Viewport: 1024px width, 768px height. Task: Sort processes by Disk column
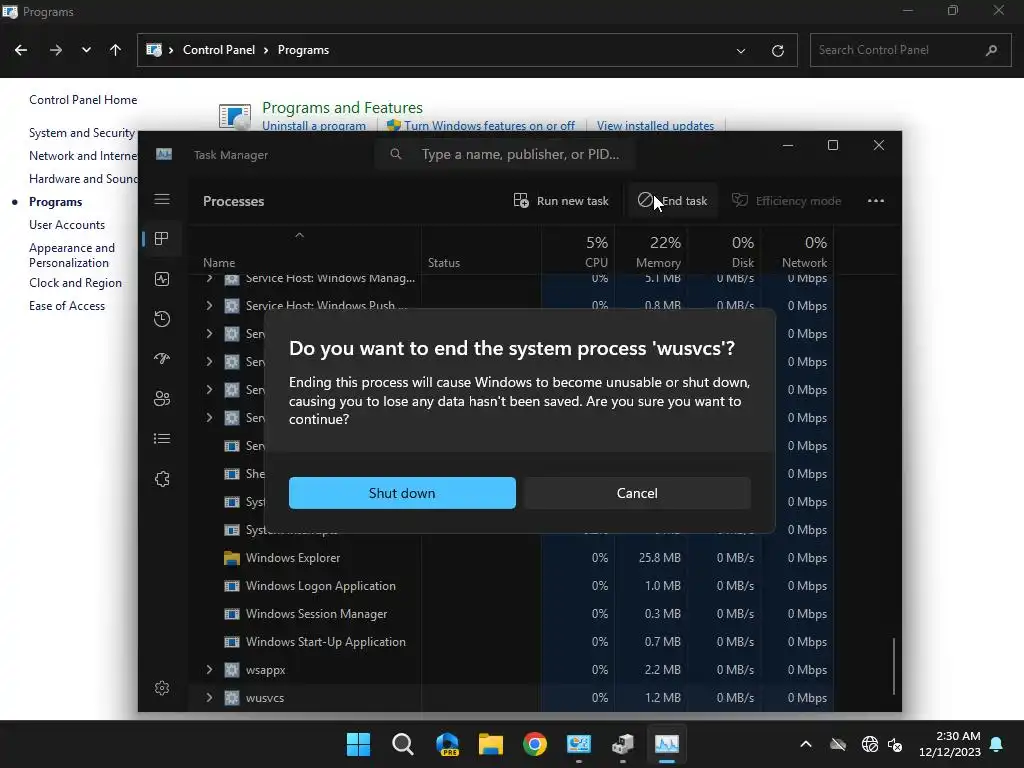point(724,251)
